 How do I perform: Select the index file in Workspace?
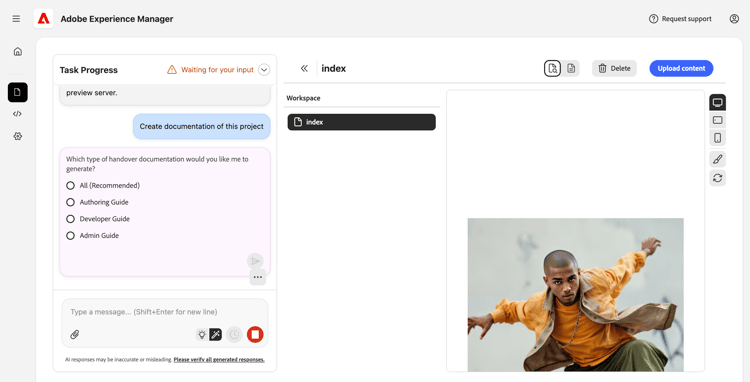[362, 122]
